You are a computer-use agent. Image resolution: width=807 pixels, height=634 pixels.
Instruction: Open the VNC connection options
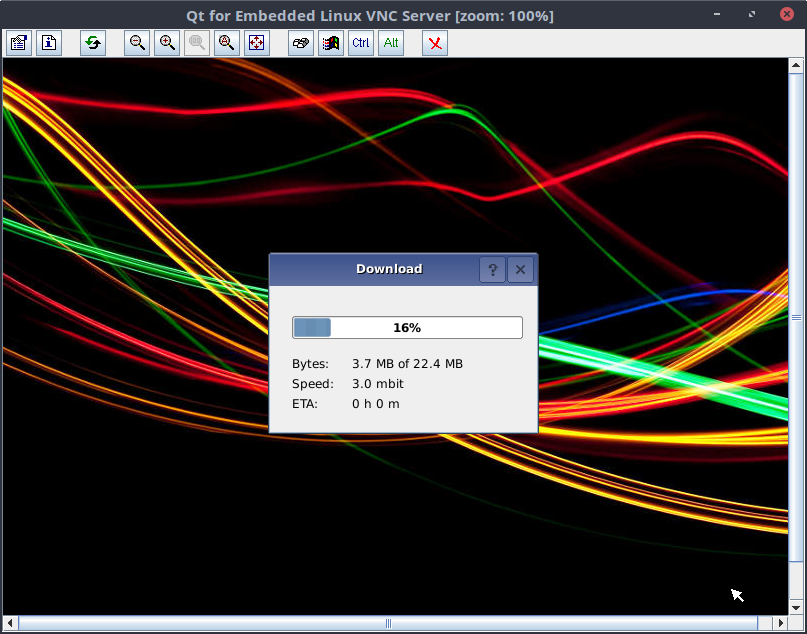click(x=19, y=43)
